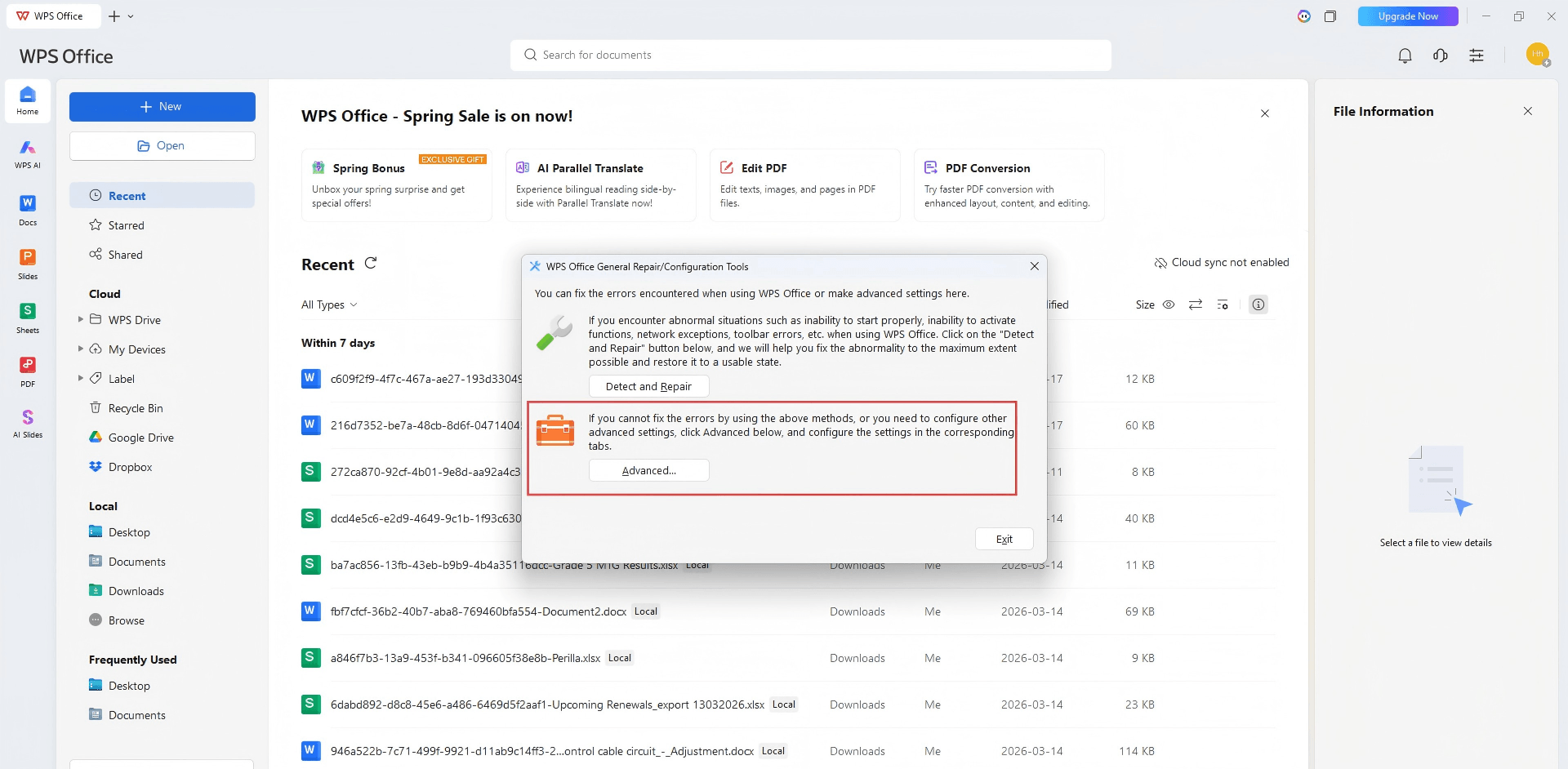The height and width of the screenshot is (769, 1568).
Task: Open the Slides app icon
Action: 28,263
